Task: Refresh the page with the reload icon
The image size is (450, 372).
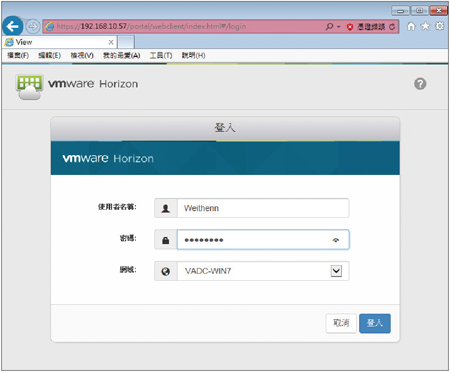Action: pos(392,27)
